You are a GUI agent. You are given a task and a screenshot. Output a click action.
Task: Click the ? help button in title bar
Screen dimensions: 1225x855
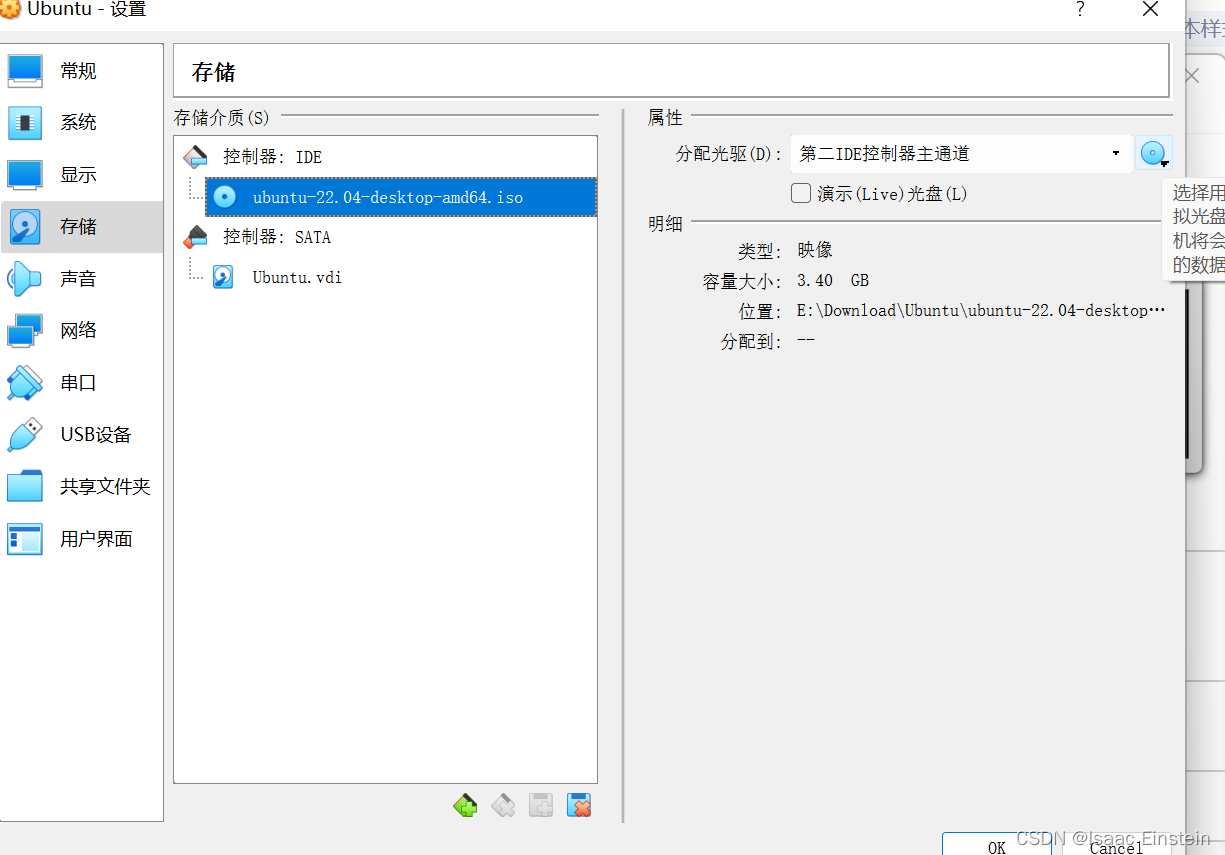[1080, 10]
